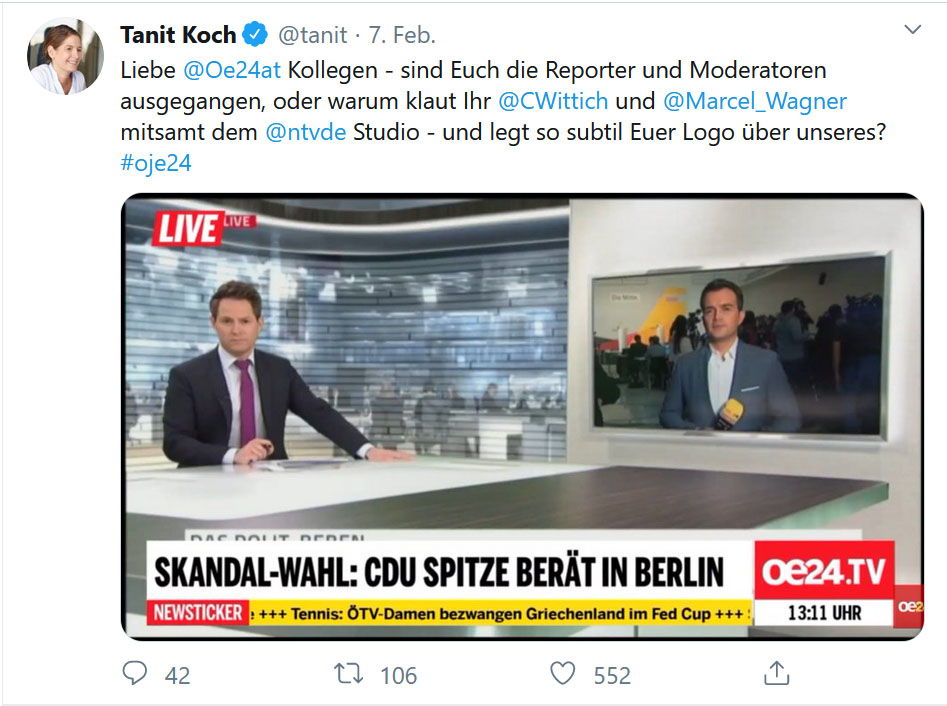Open the 7. Feb. timestamp
The width and height of the screenshot is (947, 706).
(x=402, y=35)
